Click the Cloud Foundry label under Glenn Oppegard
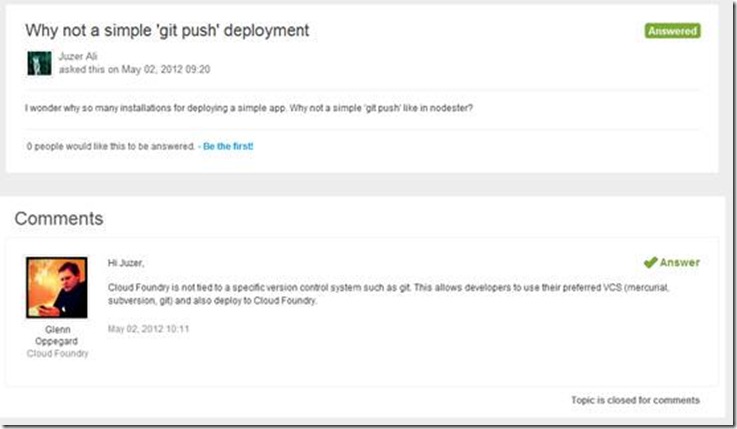Viewport: 737px width, 429px height. point(57,353)
